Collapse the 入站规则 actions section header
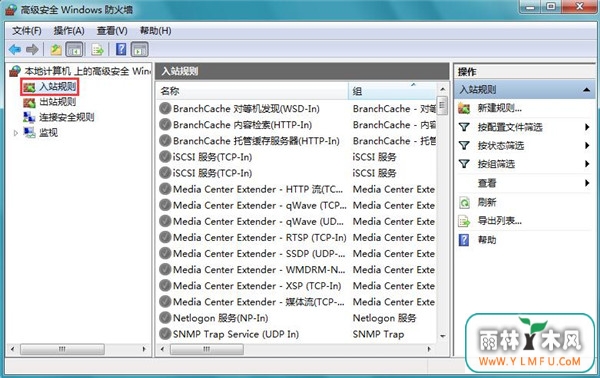Viewport: 600px width, 378px height. (x=586, y=90)
